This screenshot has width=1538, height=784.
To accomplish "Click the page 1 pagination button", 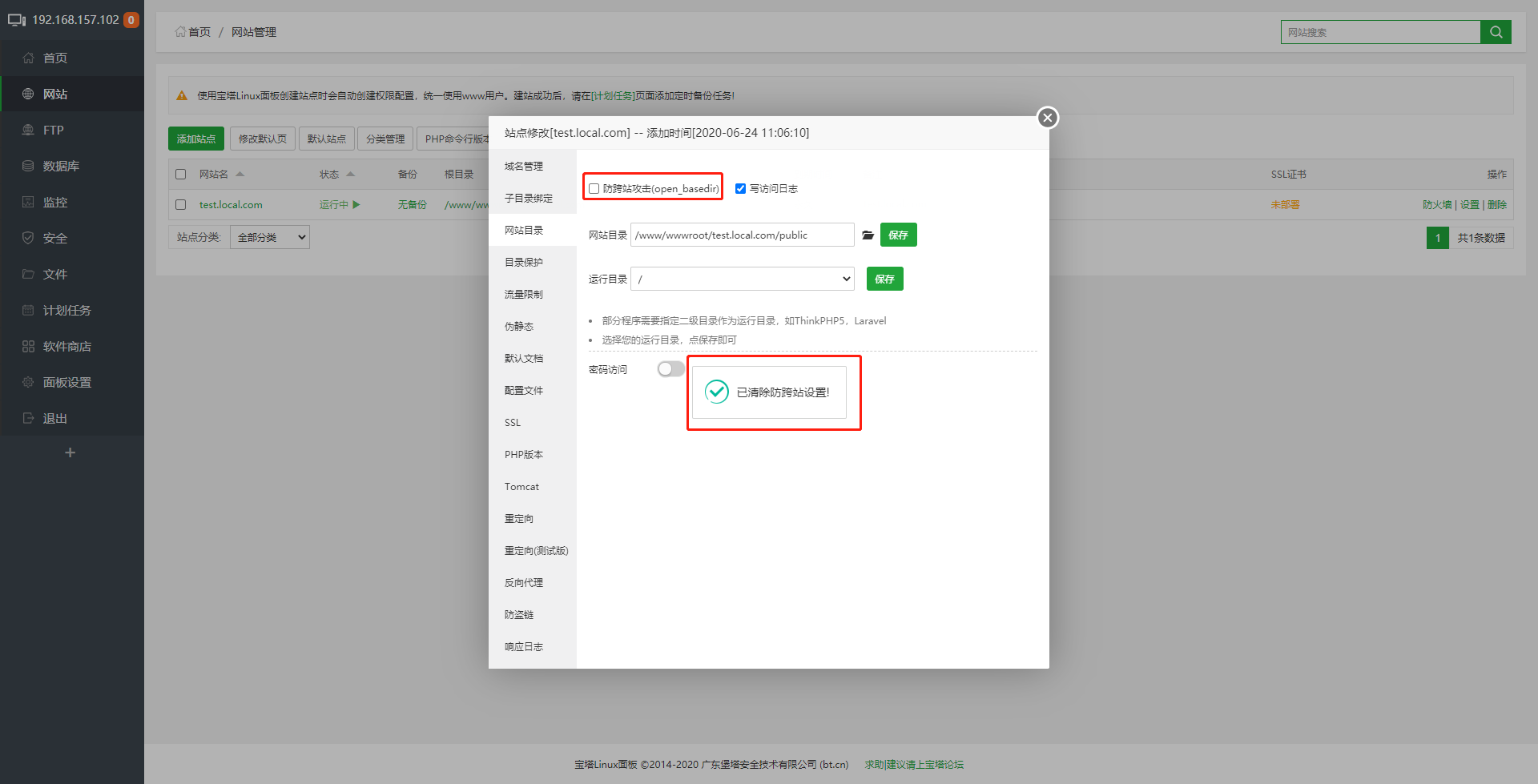I will [x=1438, y=238].
